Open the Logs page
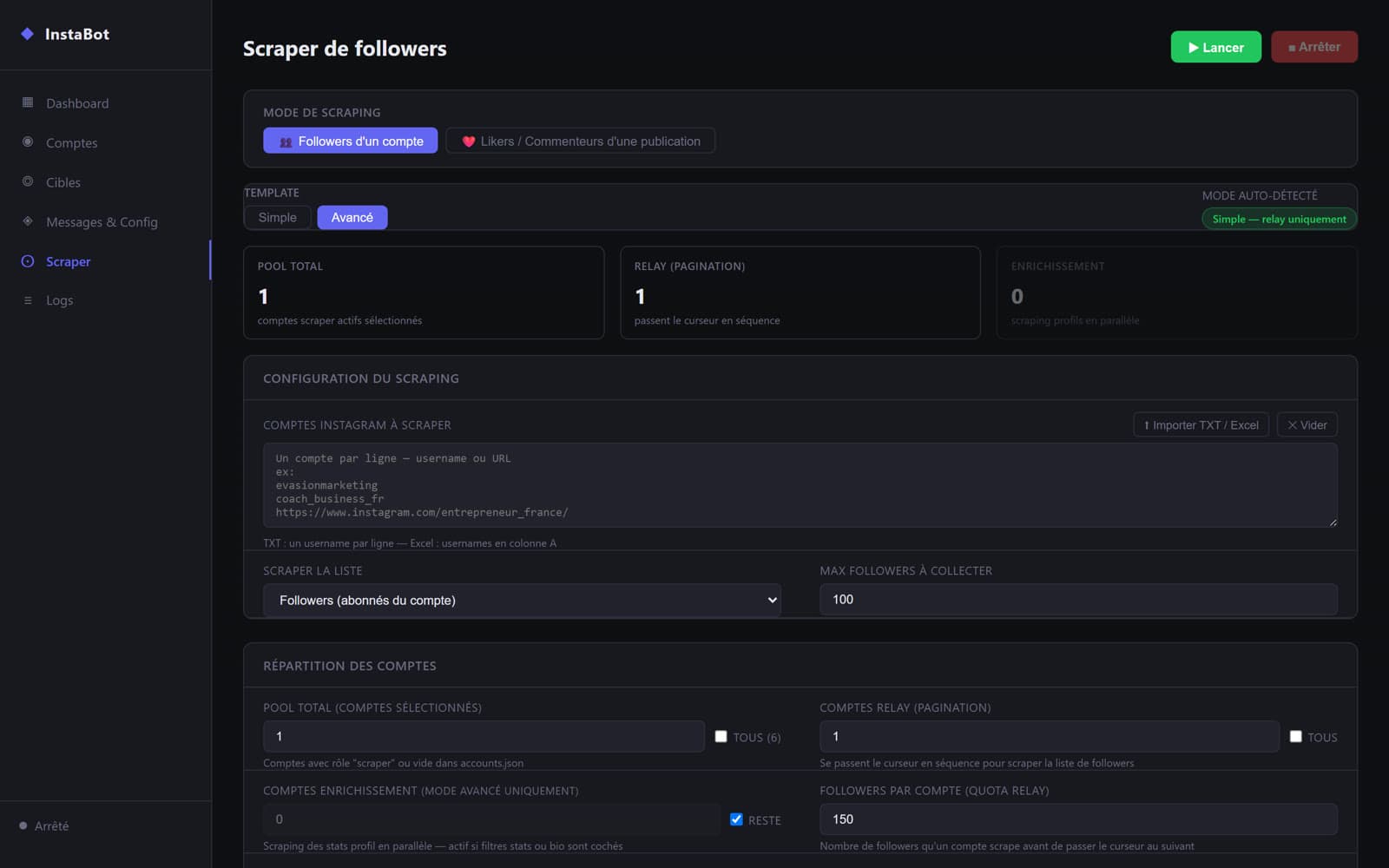The image size is (1389, 868). [105, 300]
